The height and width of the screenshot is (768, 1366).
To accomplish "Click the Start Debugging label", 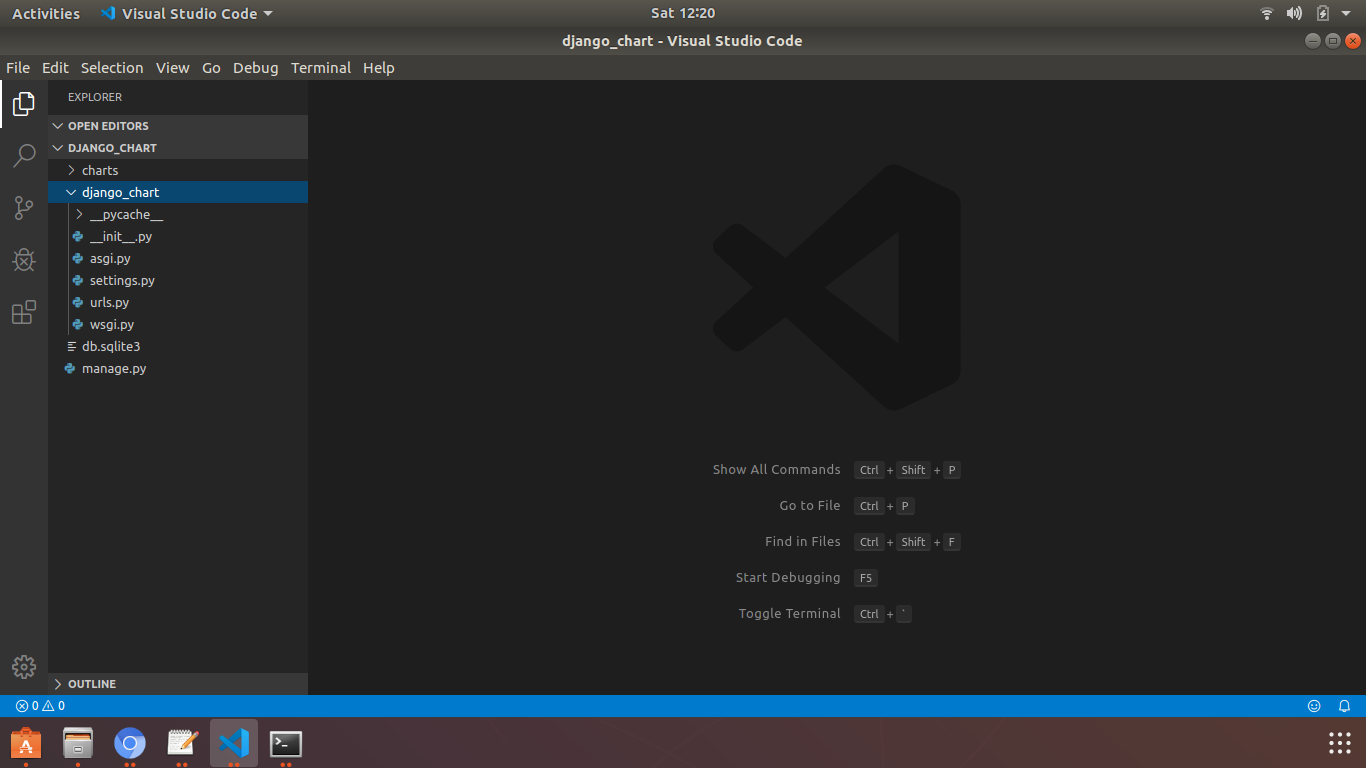I will (788, 578).
